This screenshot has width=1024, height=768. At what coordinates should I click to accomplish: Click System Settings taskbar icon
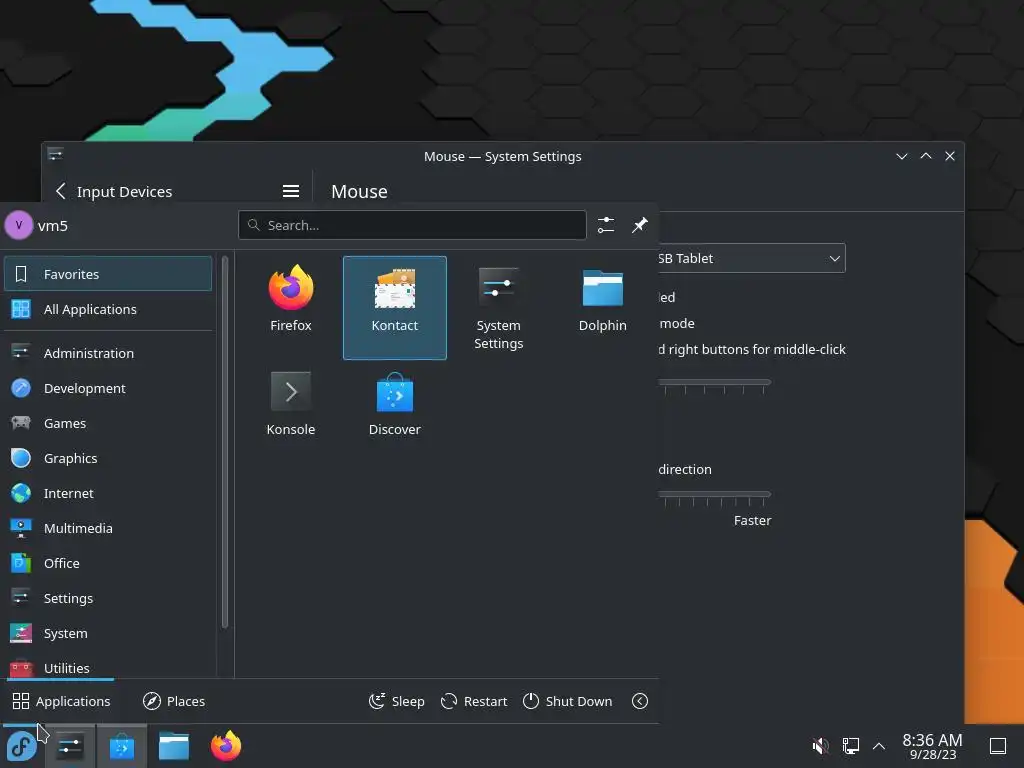coord(70,746)
